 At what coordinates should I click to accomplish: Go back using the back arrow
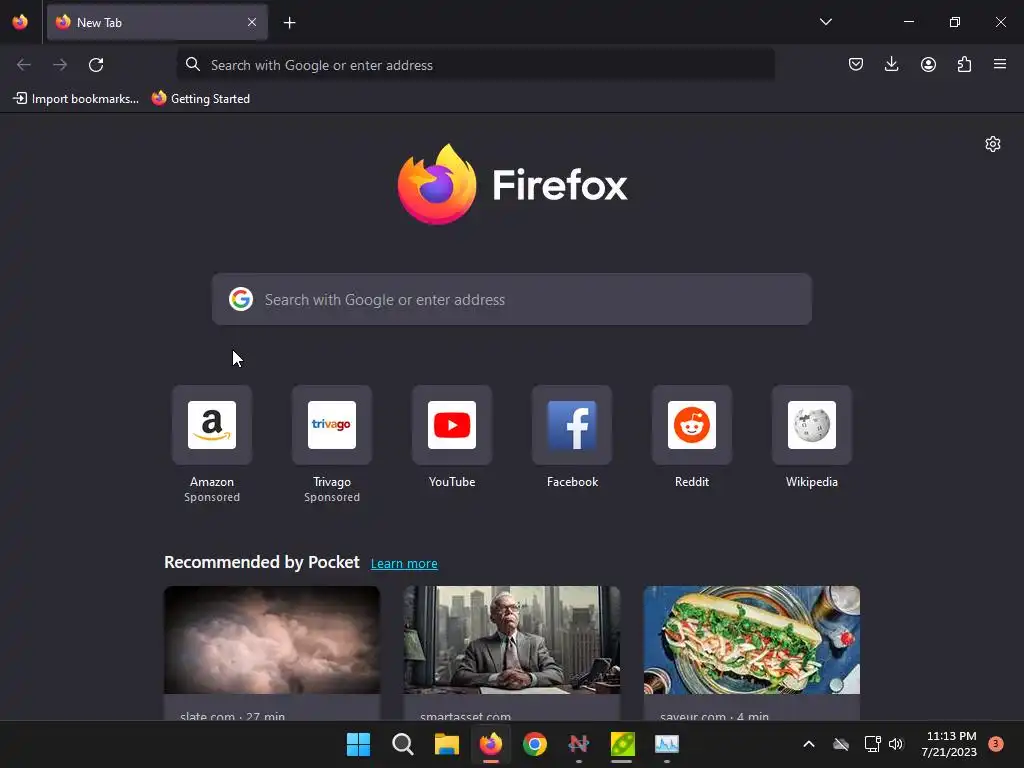pyautogui.click(x=24, y=65)
